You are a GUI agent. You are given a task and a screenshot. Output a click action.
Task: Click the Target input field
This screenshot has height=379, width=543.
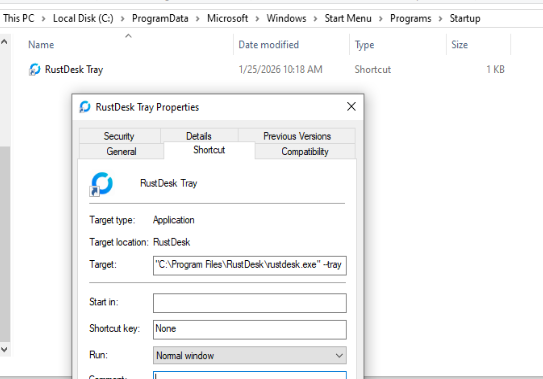(x=250, y=265)
